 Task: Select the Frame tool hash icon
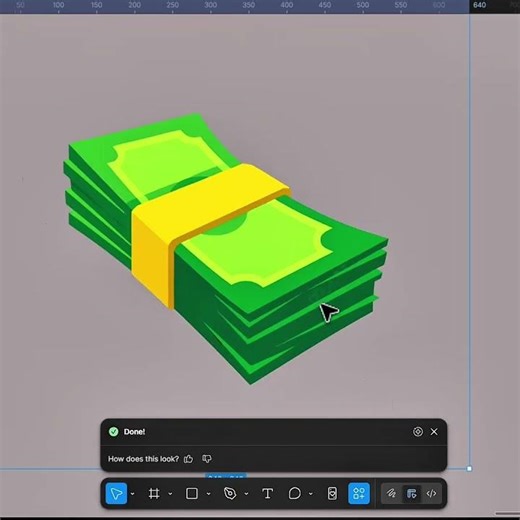(x=154, y=493)
